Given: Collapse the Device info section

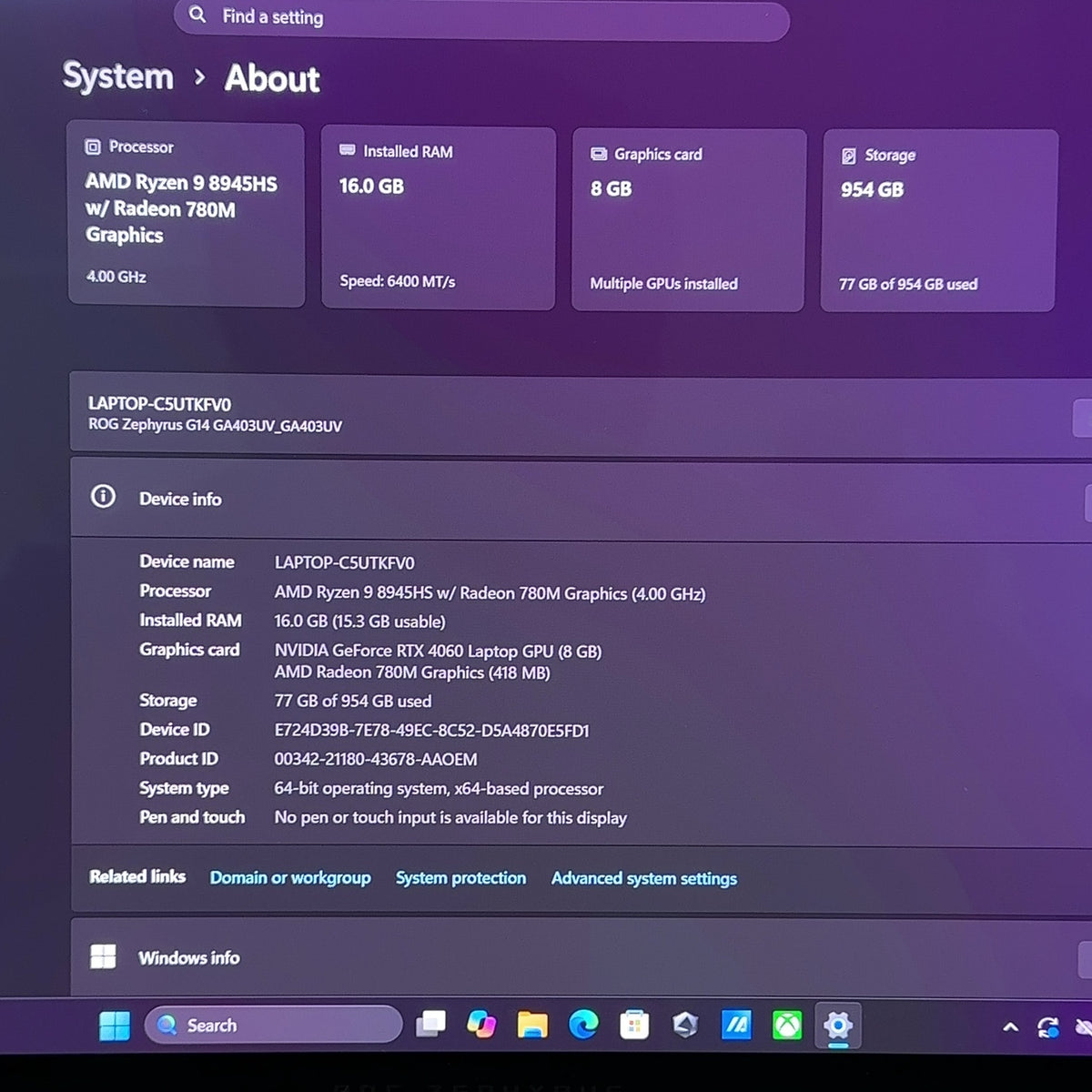Looking at the screenshot, I should point(581,498).
